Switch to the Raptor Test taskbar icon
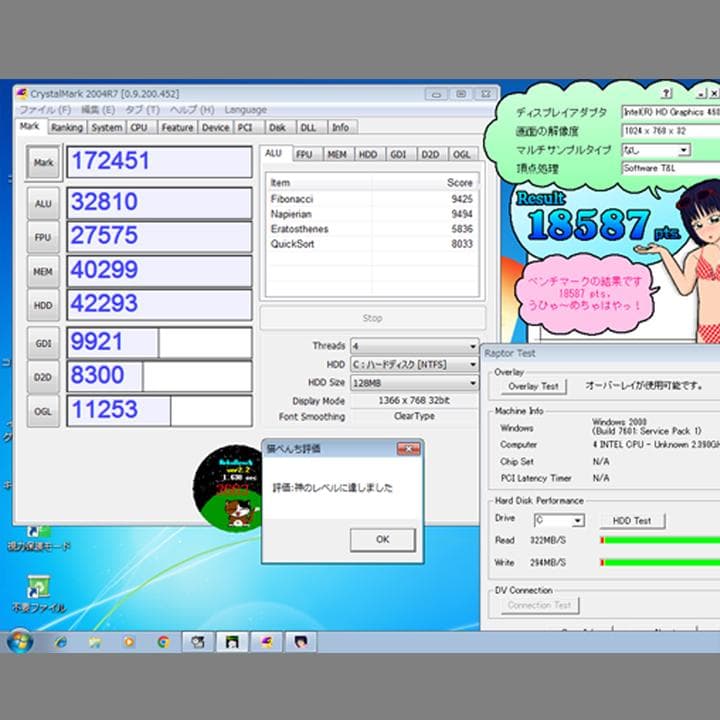Screen dimensions: 720x720 click(x=198, y=641)
